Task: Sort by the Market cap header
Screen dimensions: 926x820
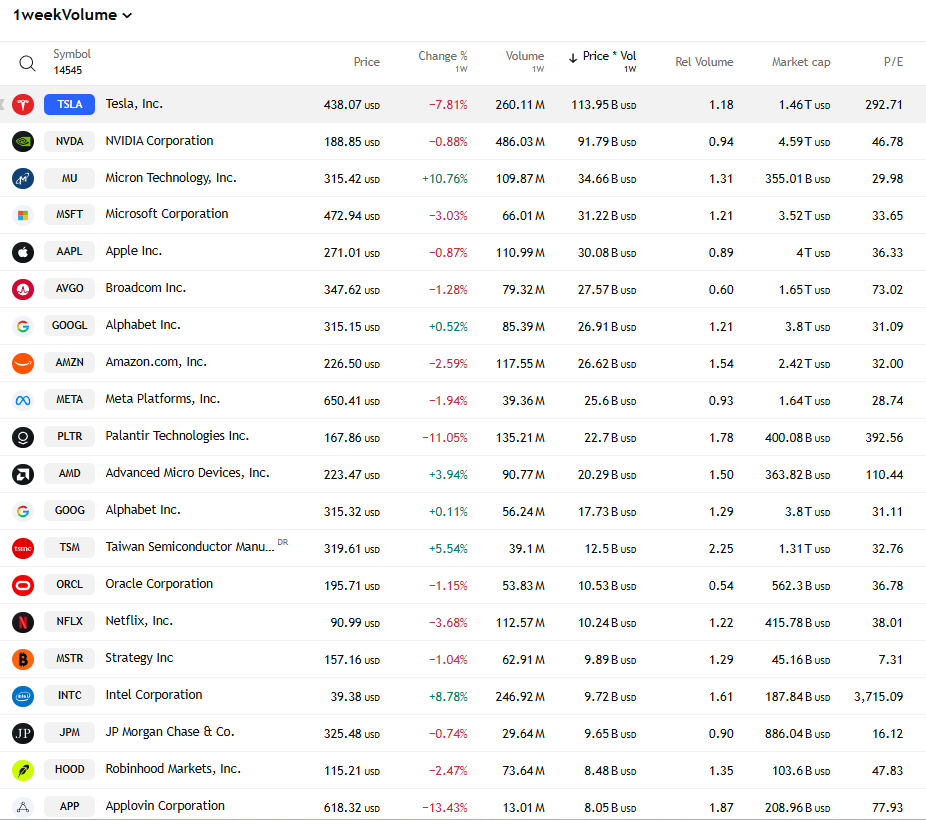Action: [801, 62]
